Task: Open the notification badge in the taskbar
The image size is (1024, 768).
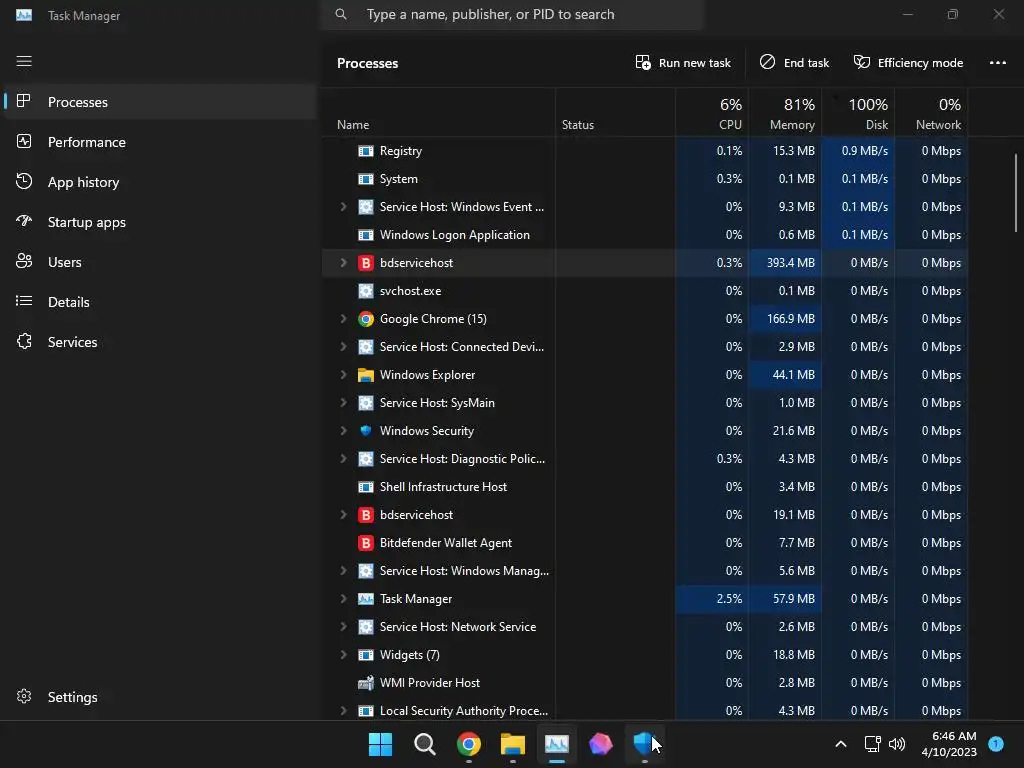Action: tap(996, 743)
